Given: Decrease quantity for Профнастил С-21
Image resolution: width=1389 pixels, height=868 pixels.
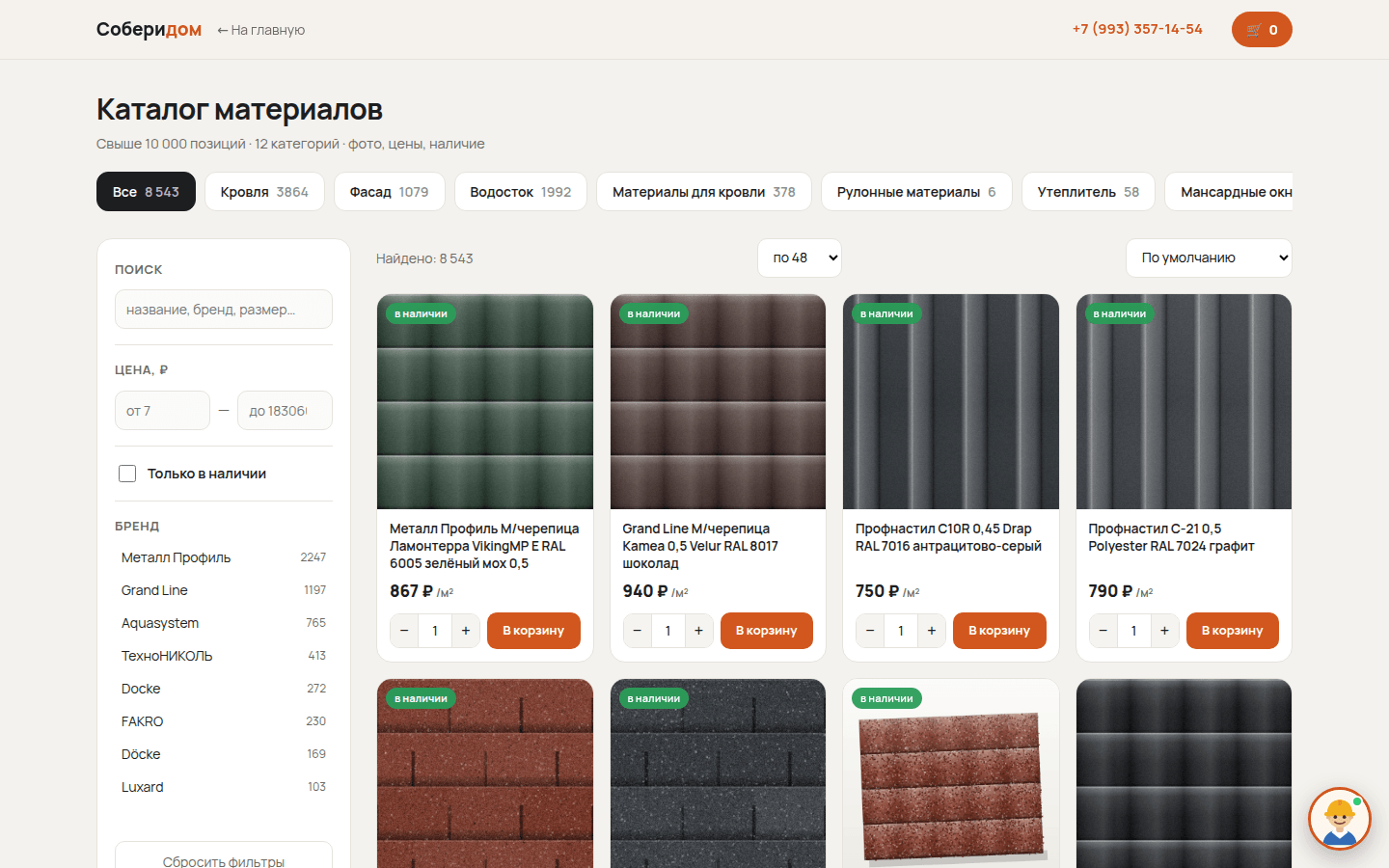Looking at the screenshot, I should pyautogui.click(x=1103, y=631).
